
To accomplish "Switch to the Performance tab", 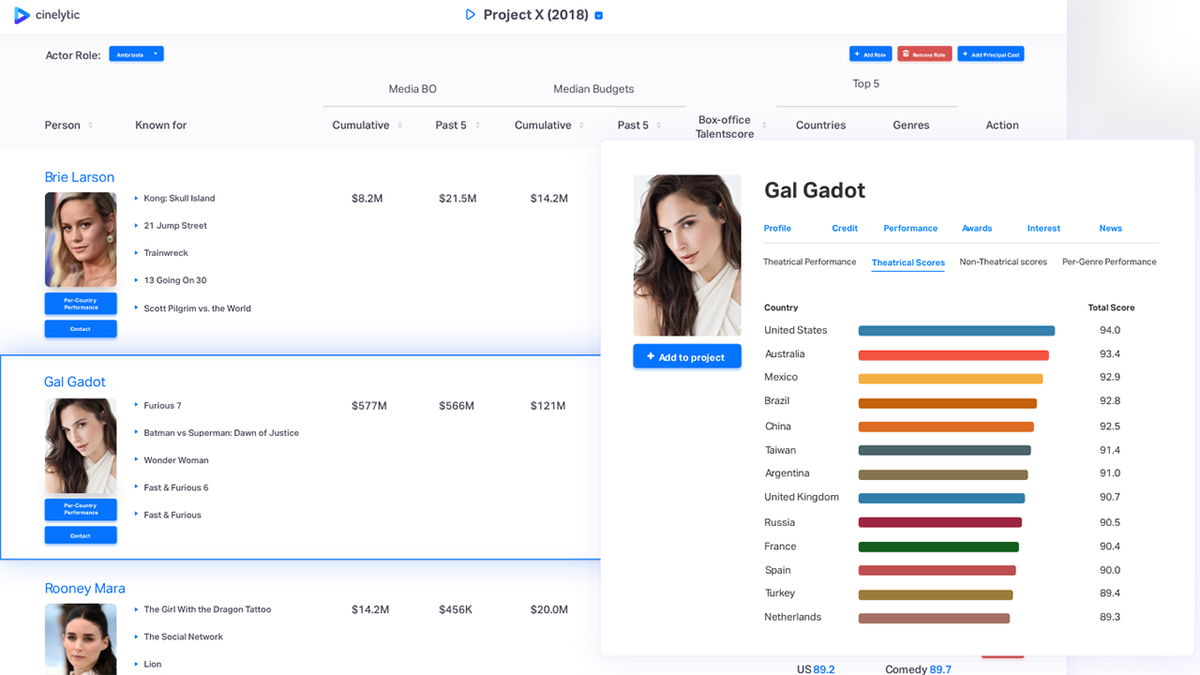I will point(910,228).
